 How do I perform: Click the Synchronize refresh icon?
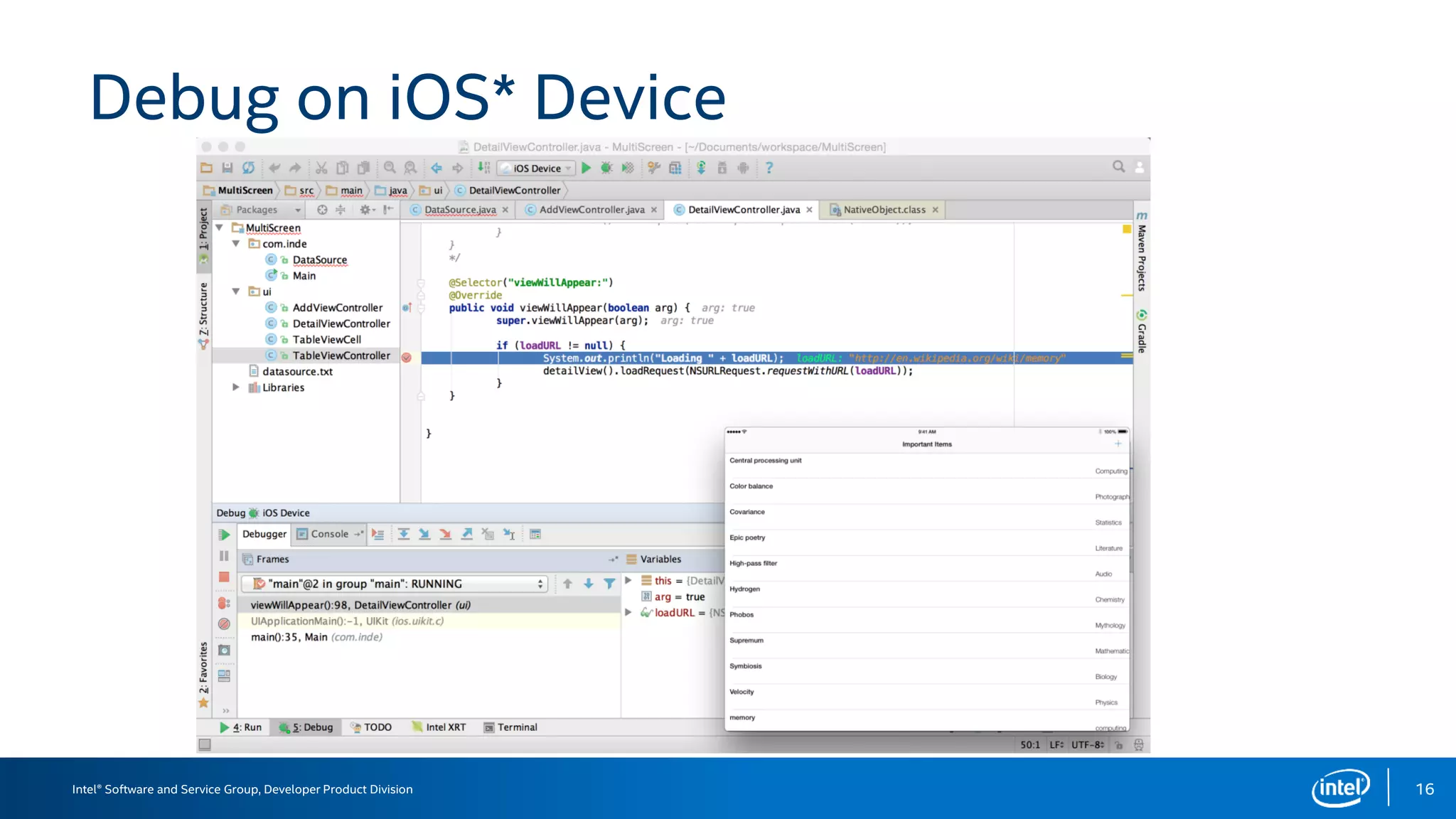click(x=248, y=168)
